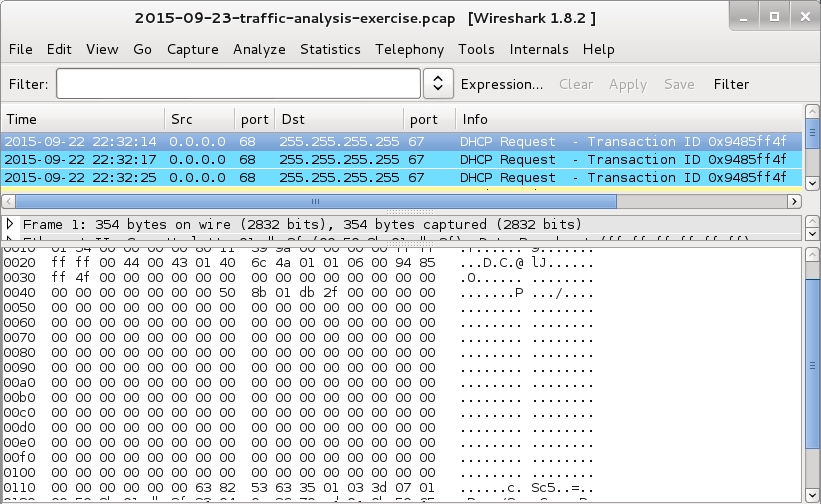Click hex pane scrollbar down arrow
Viewport: 821px width, 504px height.
(x=812, y=495)
